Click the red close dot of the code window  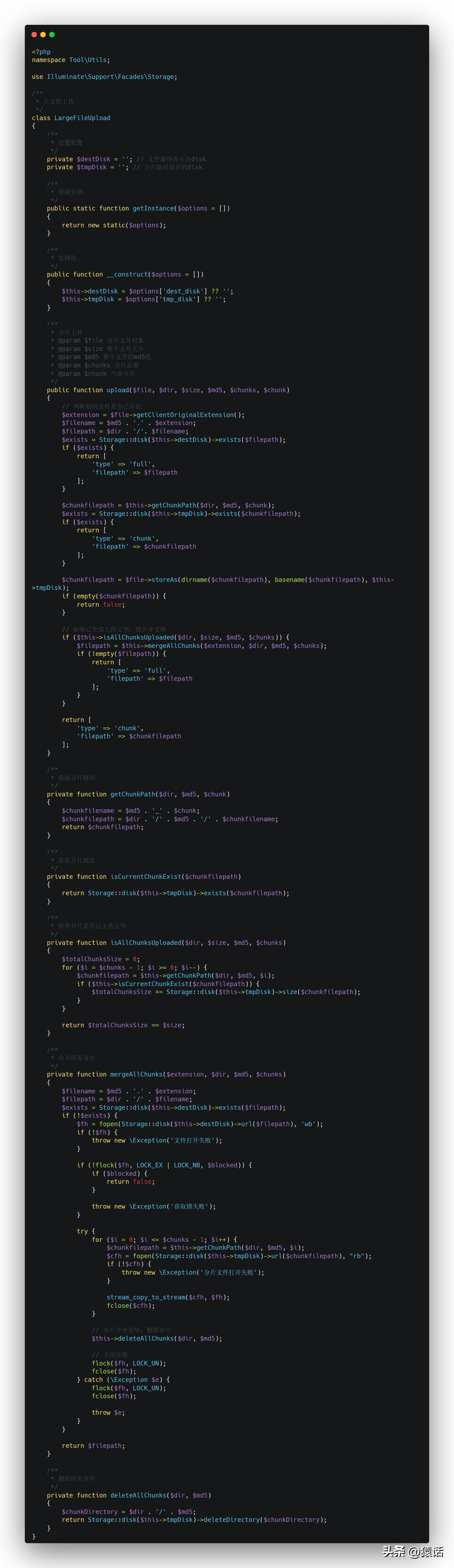34,35
